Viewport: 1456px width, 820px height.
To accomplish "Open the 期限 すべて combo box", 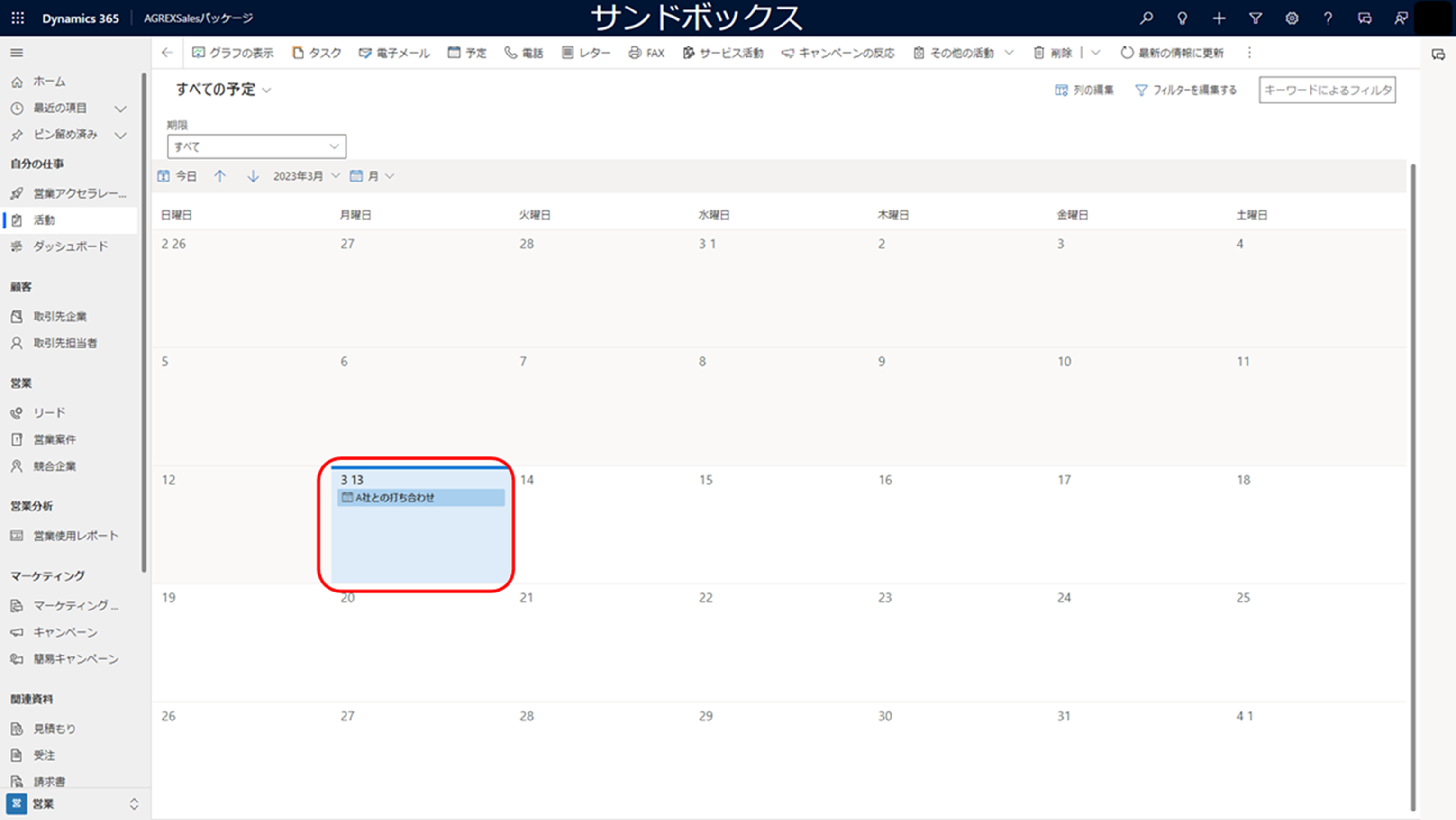I will click(x=256, y=146).
